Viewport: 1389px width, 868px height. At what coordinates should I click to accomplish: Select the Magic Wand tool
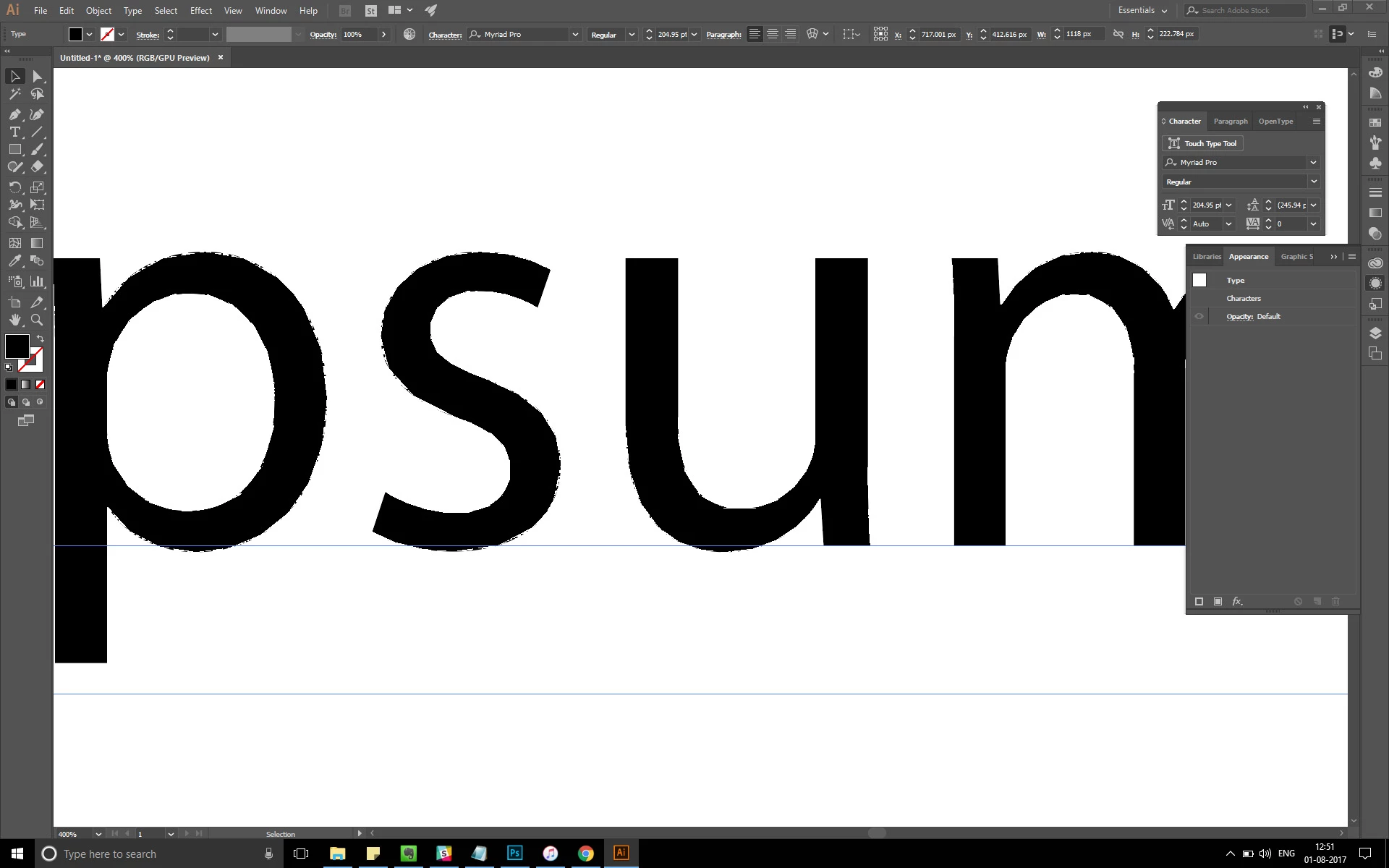(14, 94)
